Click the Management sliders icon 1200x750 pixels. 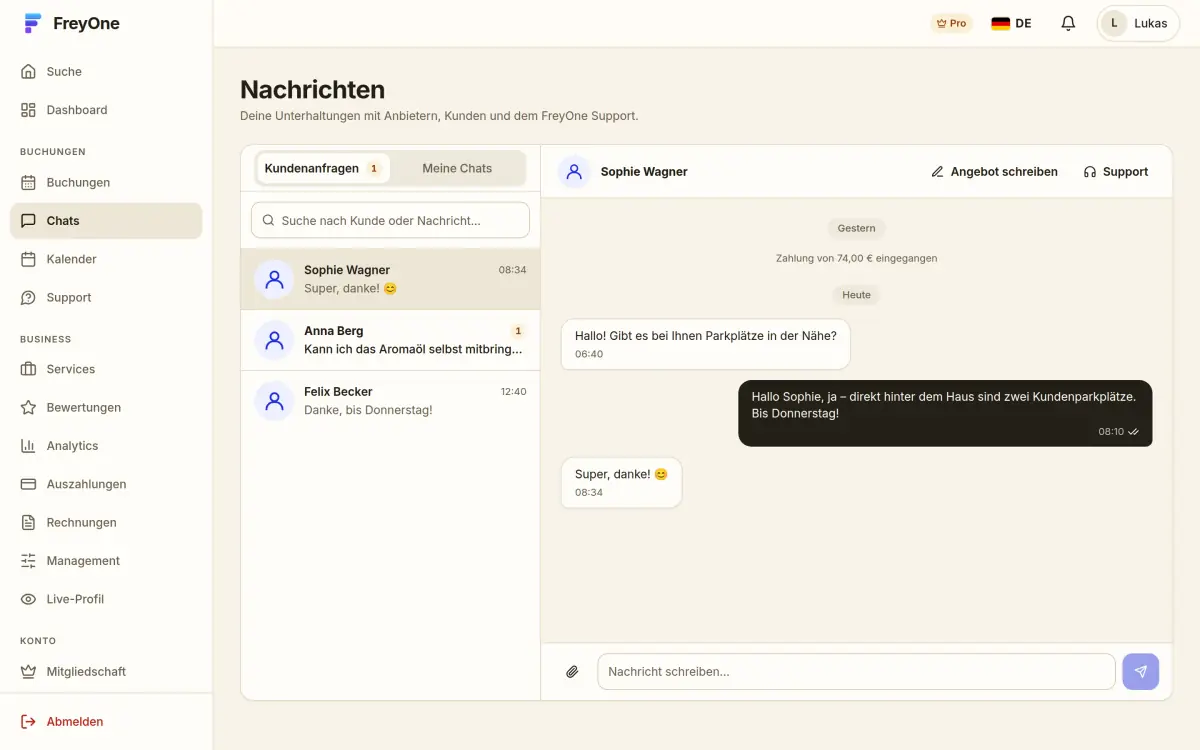coord(28,561)
